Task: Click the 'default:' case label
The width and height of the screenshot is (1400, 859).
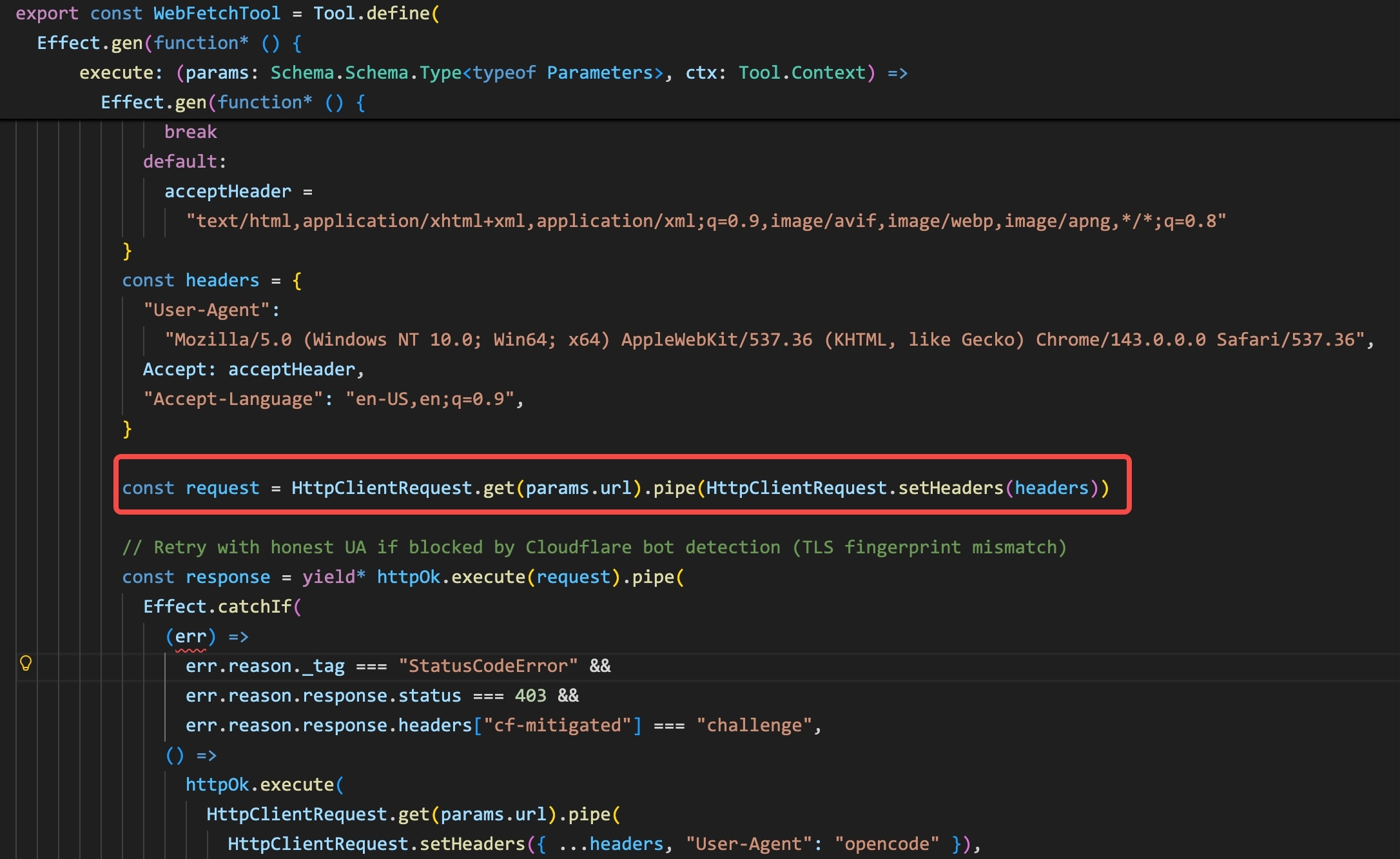Action: 185,162
